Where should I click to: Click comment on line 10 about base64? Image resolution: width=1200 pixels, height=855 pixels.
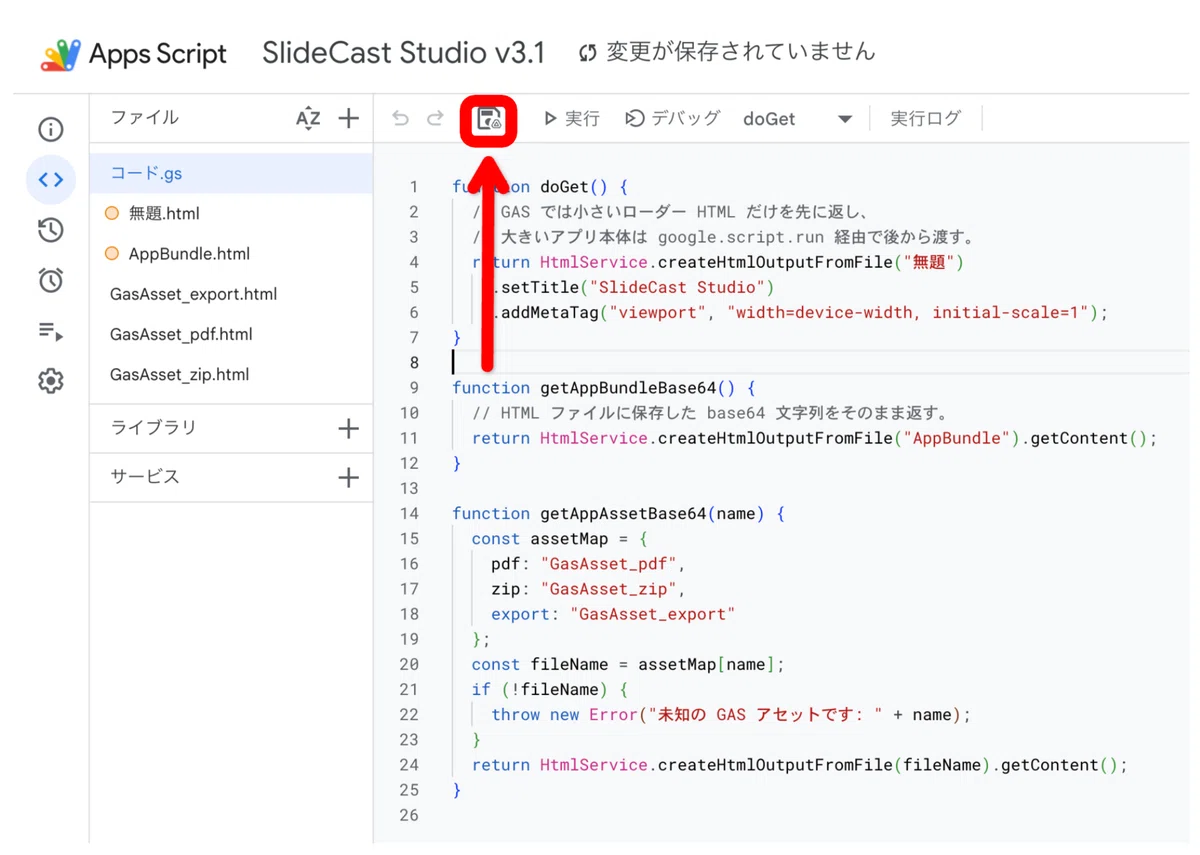coord(709,412)
